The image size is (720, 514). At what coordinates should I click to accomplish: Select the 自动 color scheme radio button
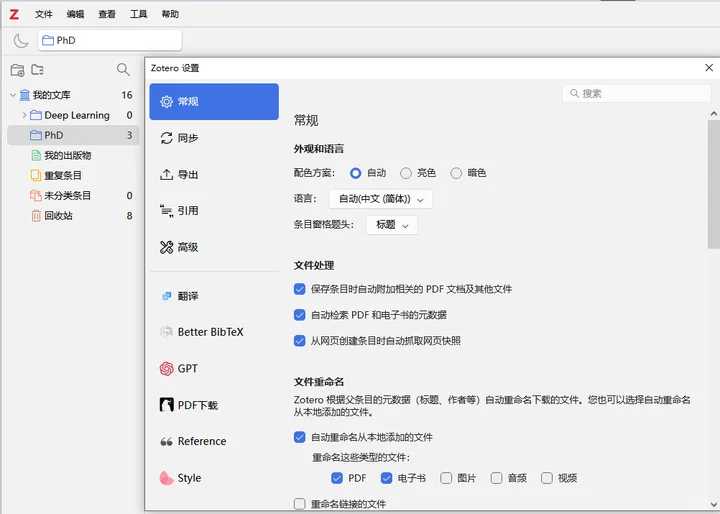click(355, 173)
